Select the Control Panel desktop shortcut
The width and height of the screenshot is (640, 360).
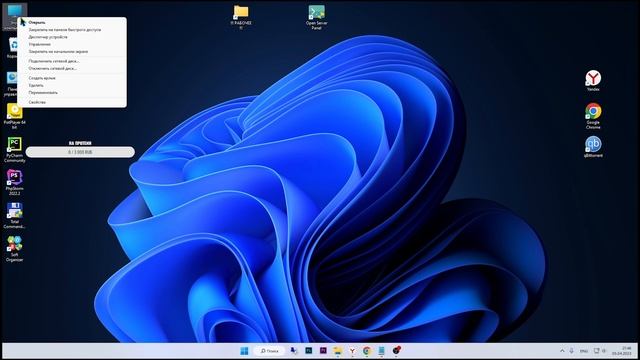(11, 84)
